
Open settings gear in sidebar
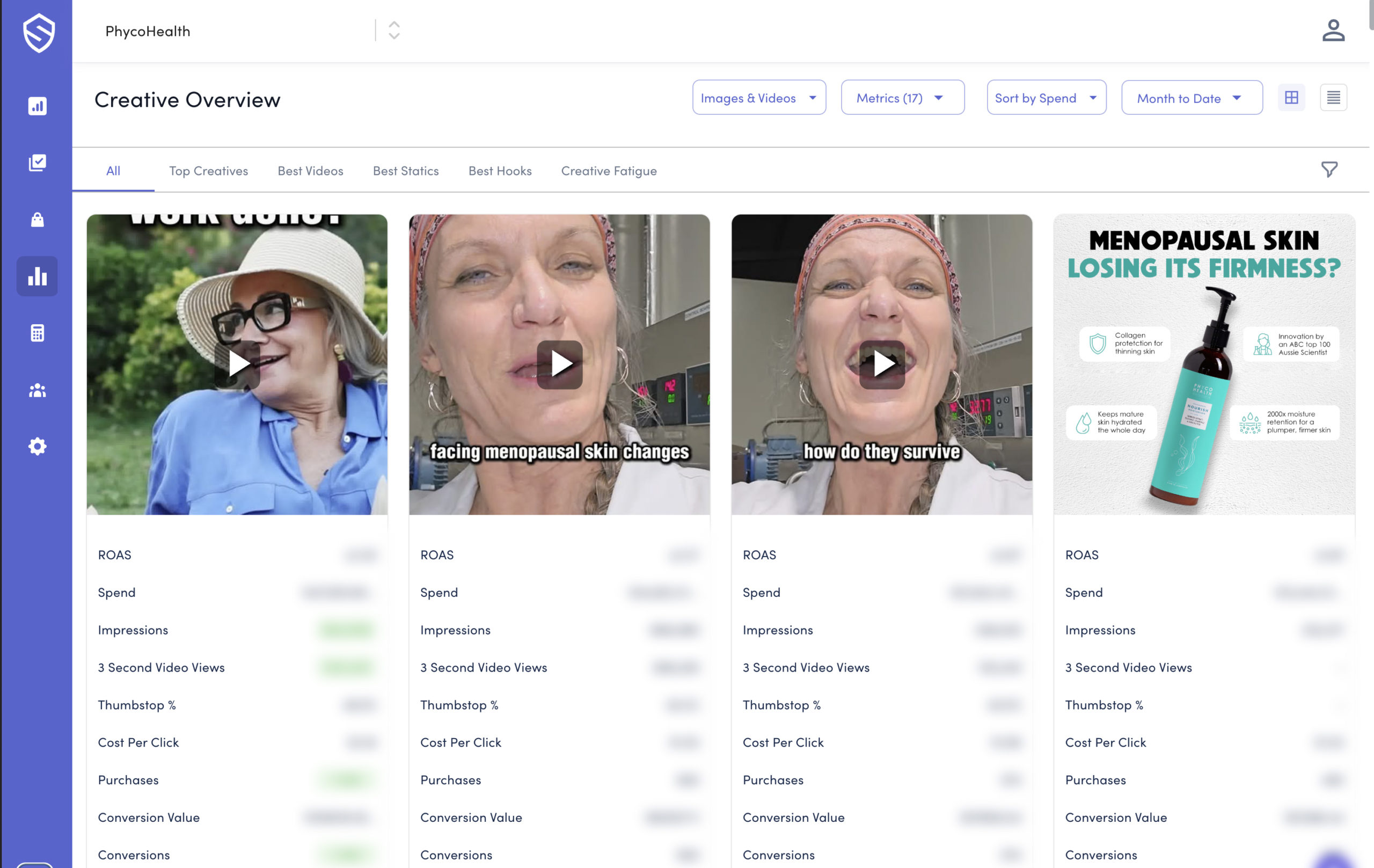37,446
